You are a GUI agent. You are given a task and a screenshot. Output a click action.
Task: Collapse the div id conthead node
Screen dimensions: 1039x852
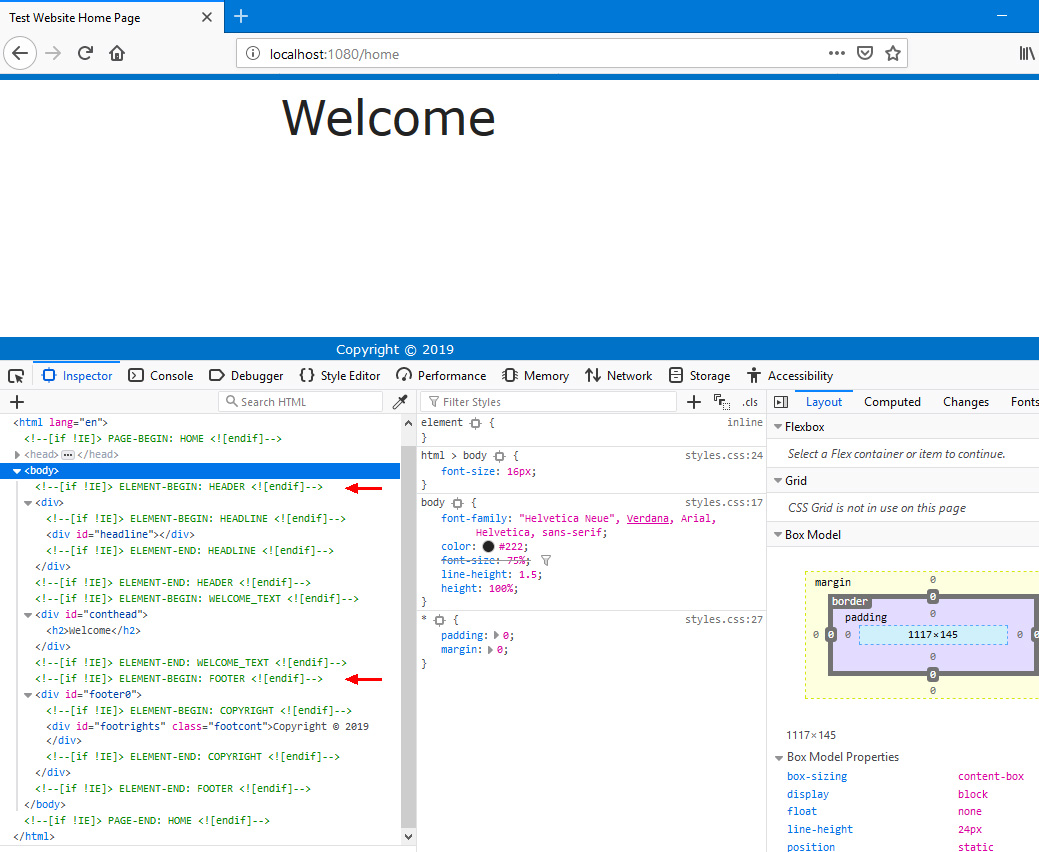click(29, 615)
